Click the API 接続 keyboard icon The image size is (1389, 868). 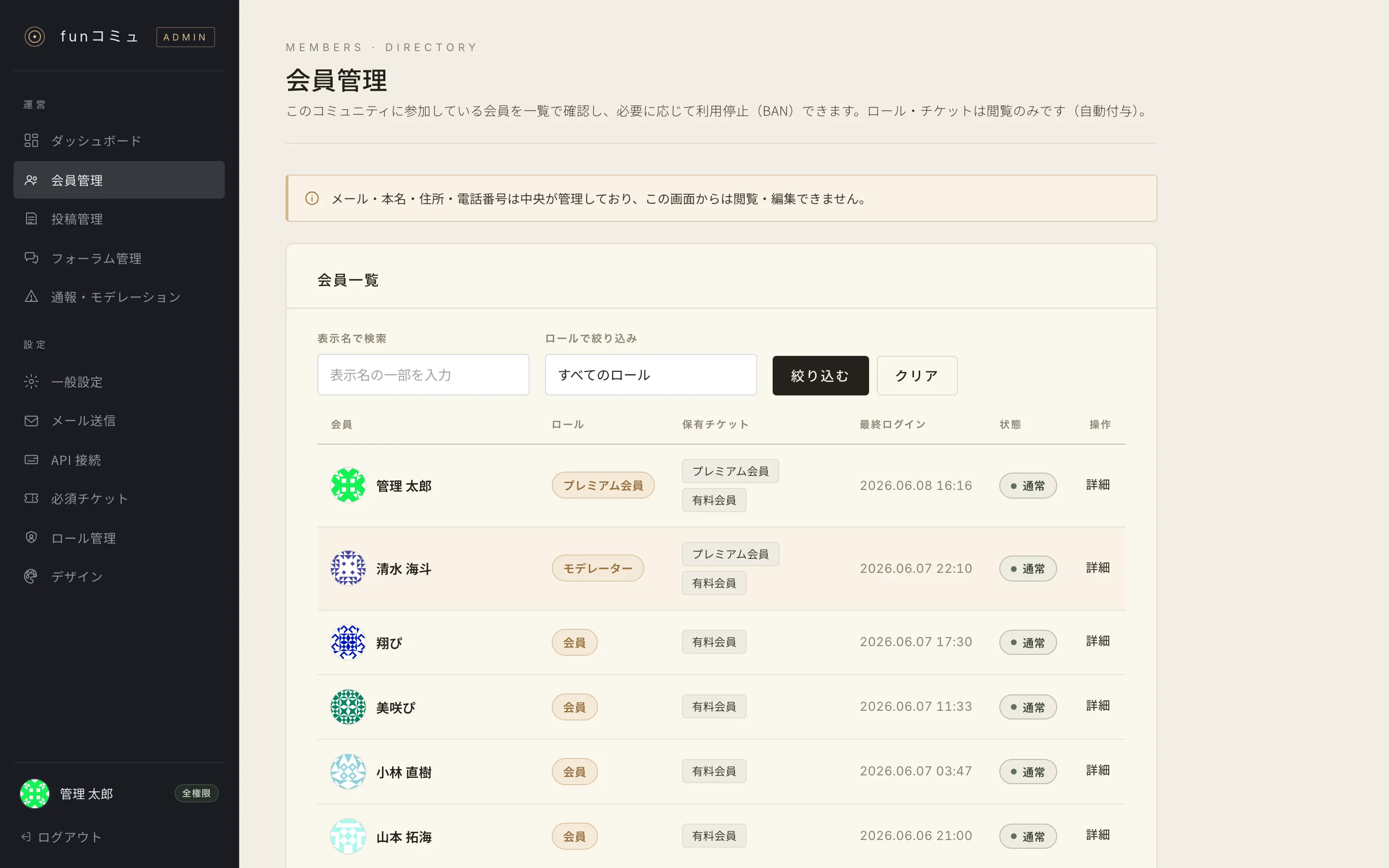[31, 460]
